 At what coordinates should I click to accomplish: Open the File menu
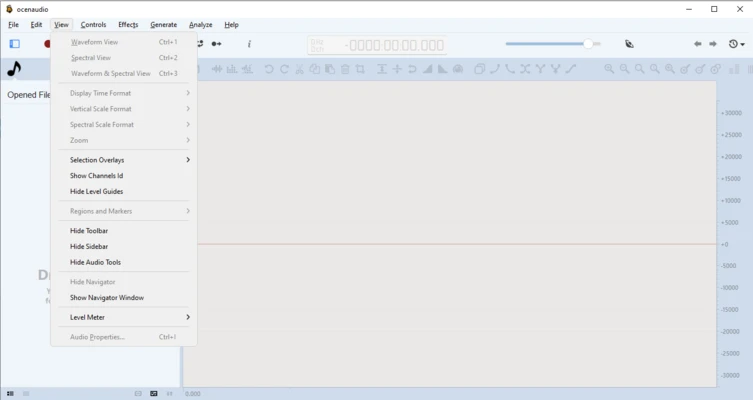point(13,24)
